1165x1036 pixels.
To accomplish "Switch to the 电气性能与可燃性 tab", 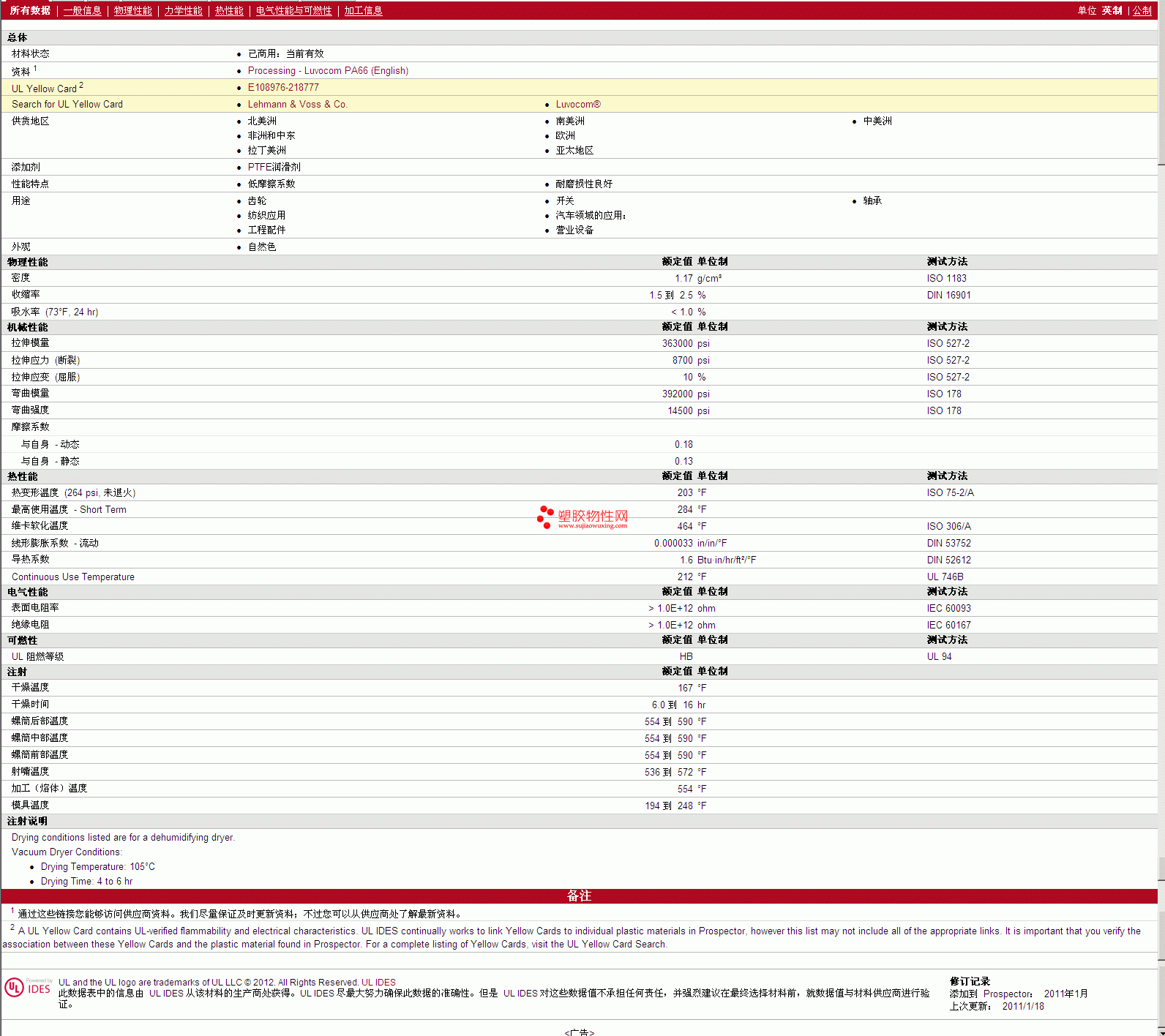I will 293,10.
